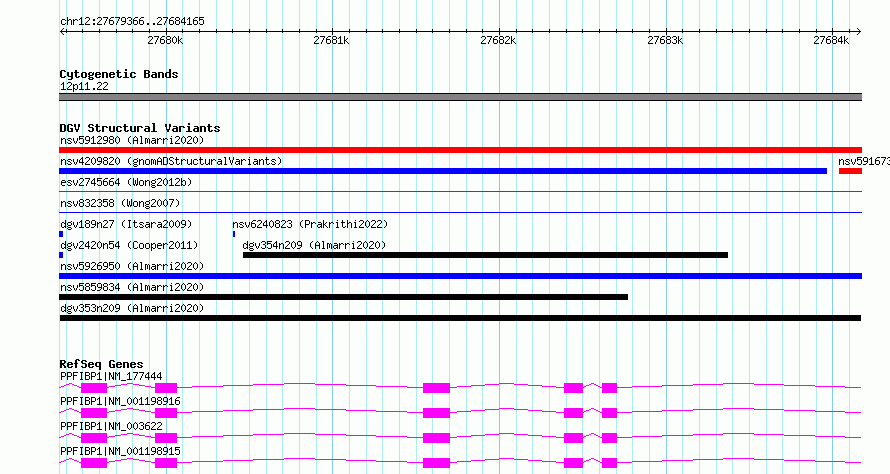Open the dgv354n209 (Almarri2020) variant label
Screen dimensions: 890x474
tap(314, 245)
